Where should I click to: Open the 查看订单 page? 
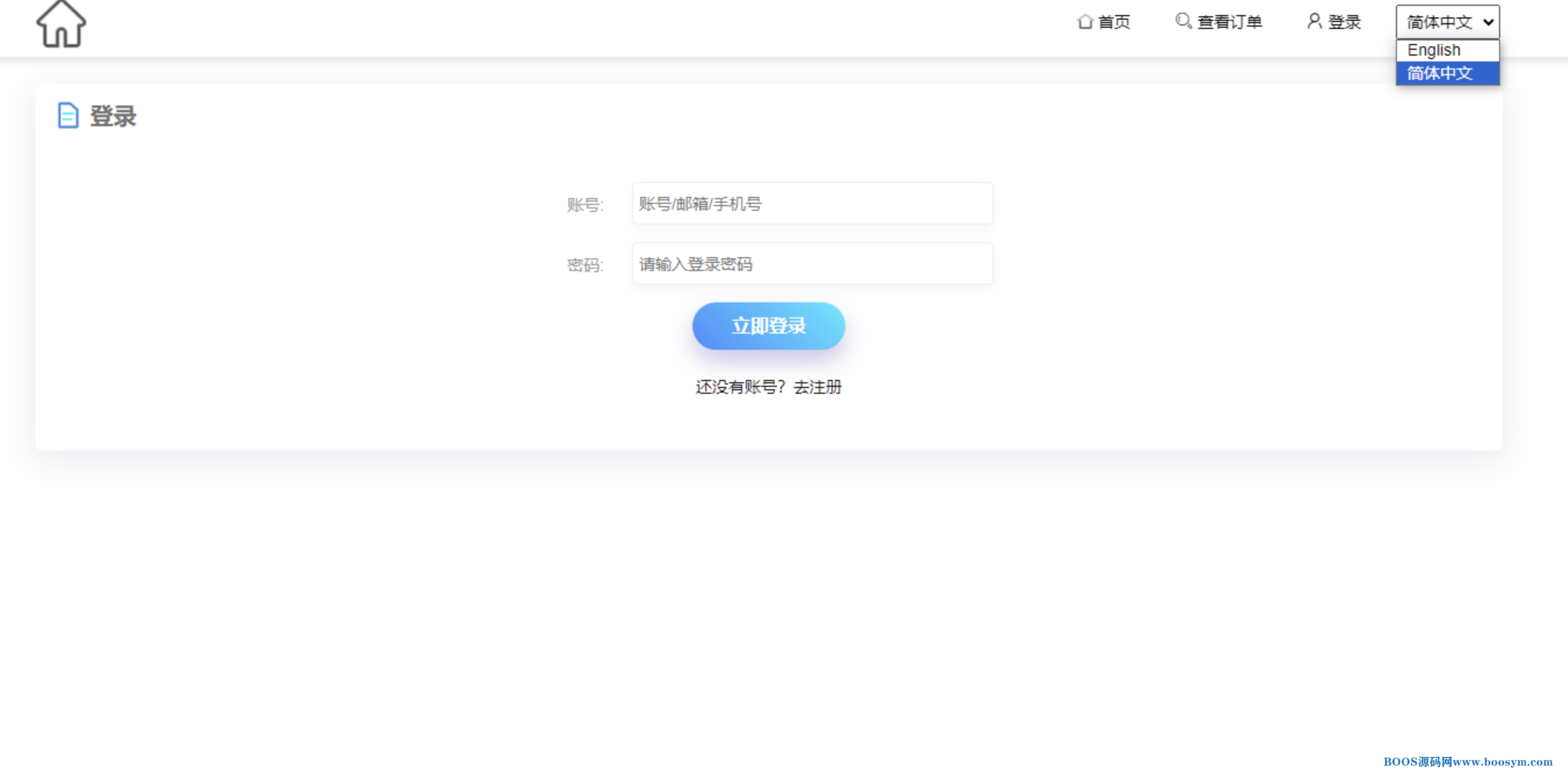point(1228,22)
